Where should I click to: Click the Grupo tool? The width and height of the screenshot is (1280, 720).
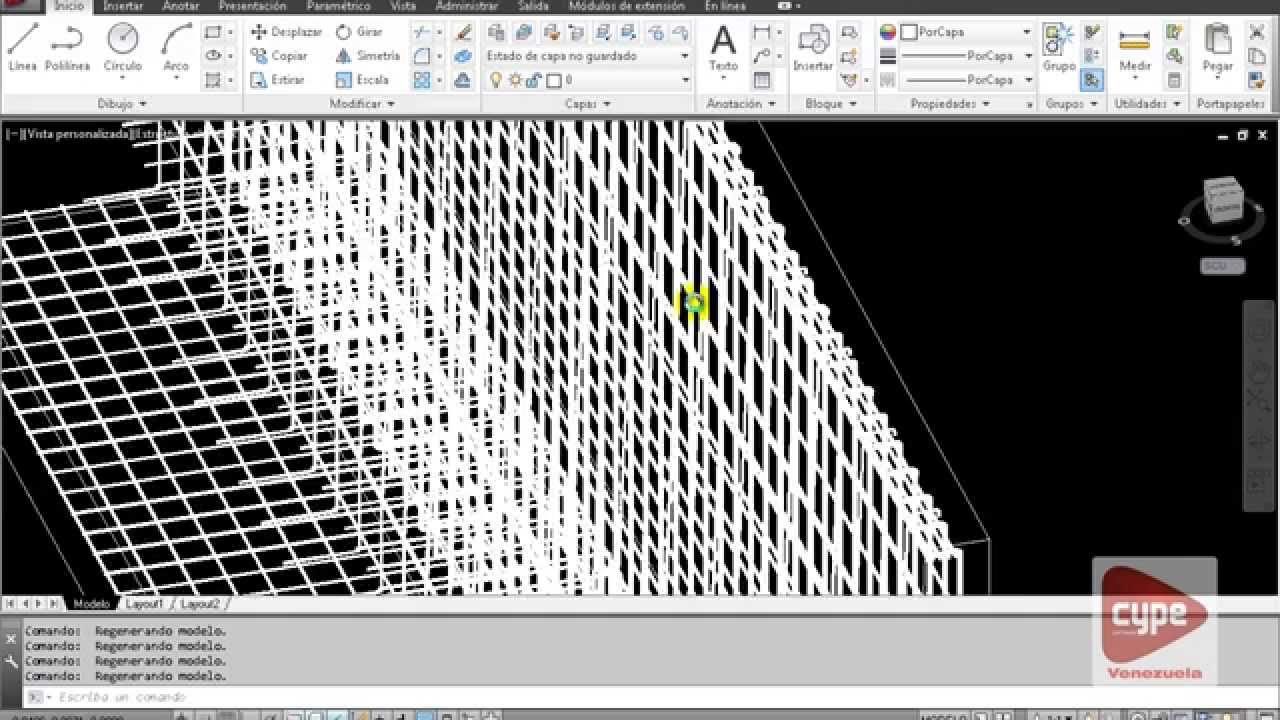[x=1059, y=48]
